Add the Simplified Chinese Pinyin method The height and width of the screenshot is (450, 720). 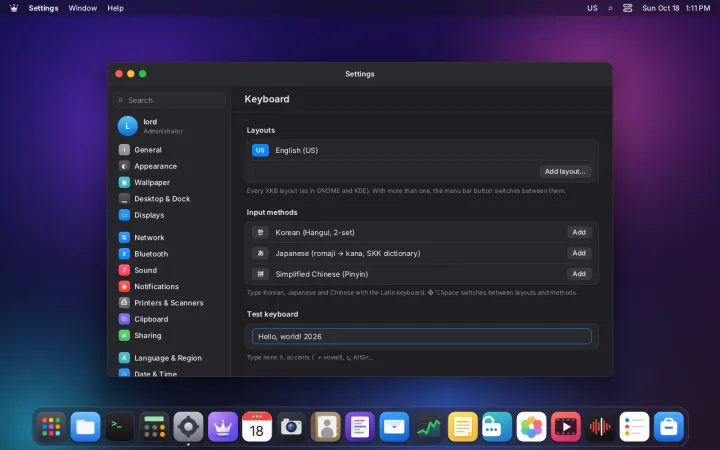click(579, 274)
